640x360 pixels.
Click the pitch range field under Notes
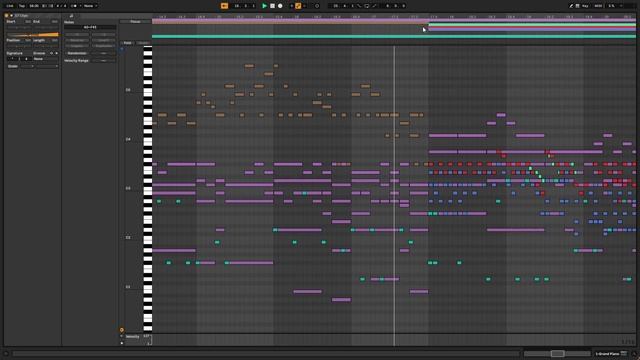coord(90,27)
